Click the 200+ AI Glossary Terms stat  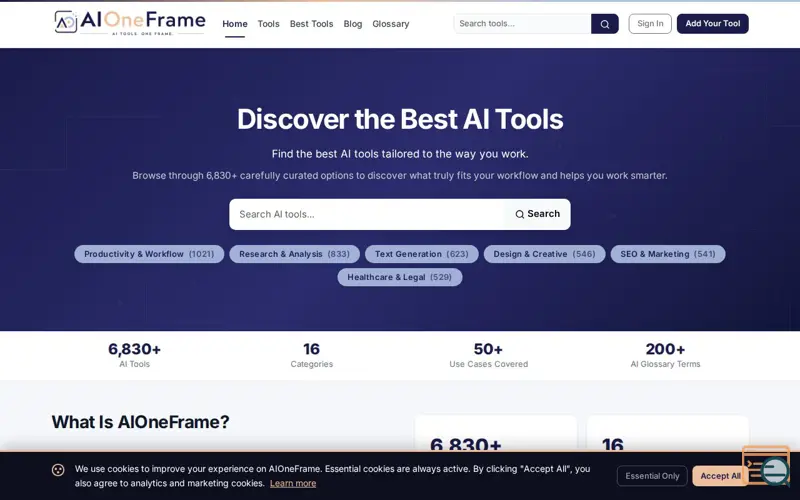tap(665, 355)
